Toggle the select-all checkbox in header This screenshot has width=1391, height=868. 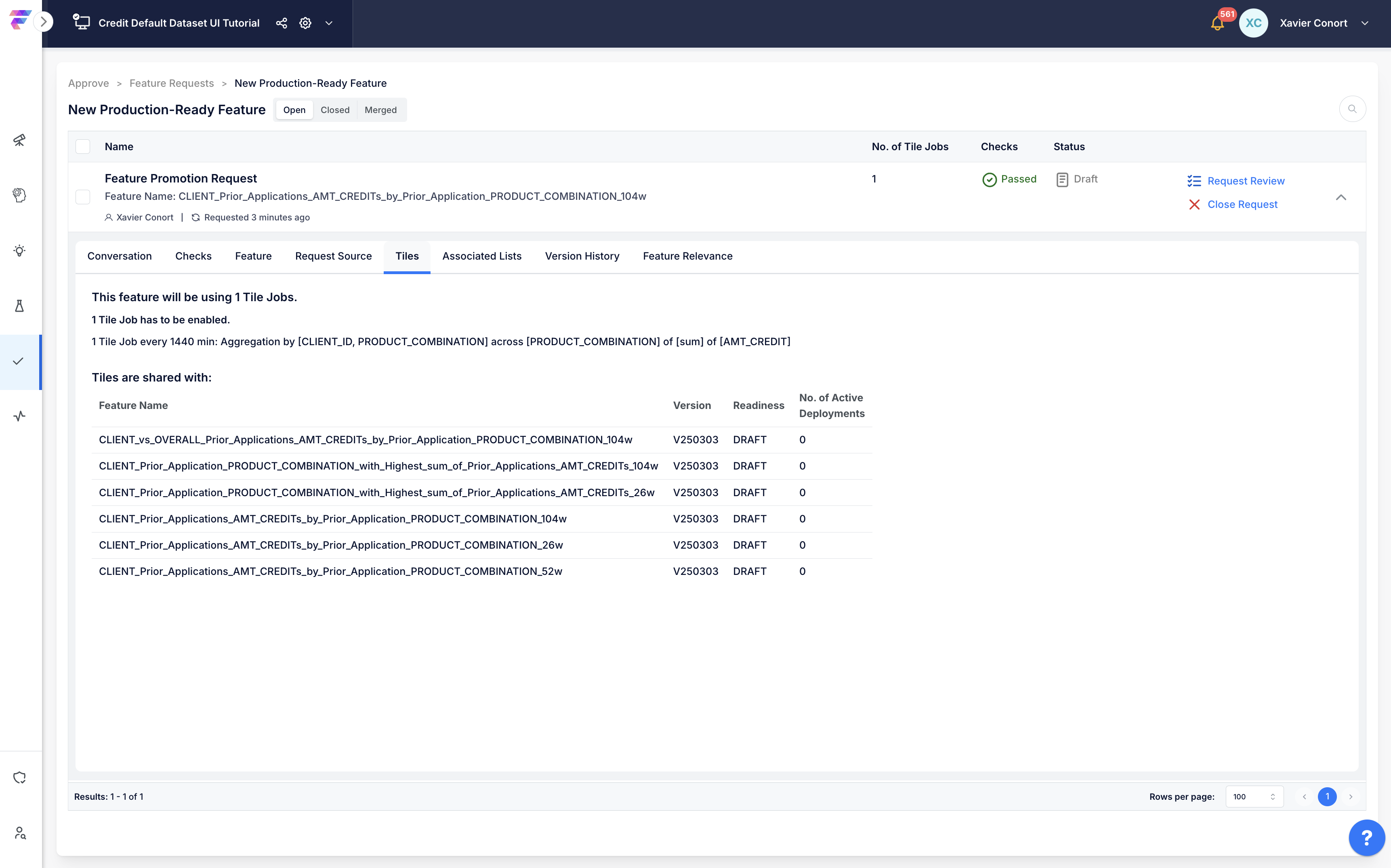coord(83,147)
